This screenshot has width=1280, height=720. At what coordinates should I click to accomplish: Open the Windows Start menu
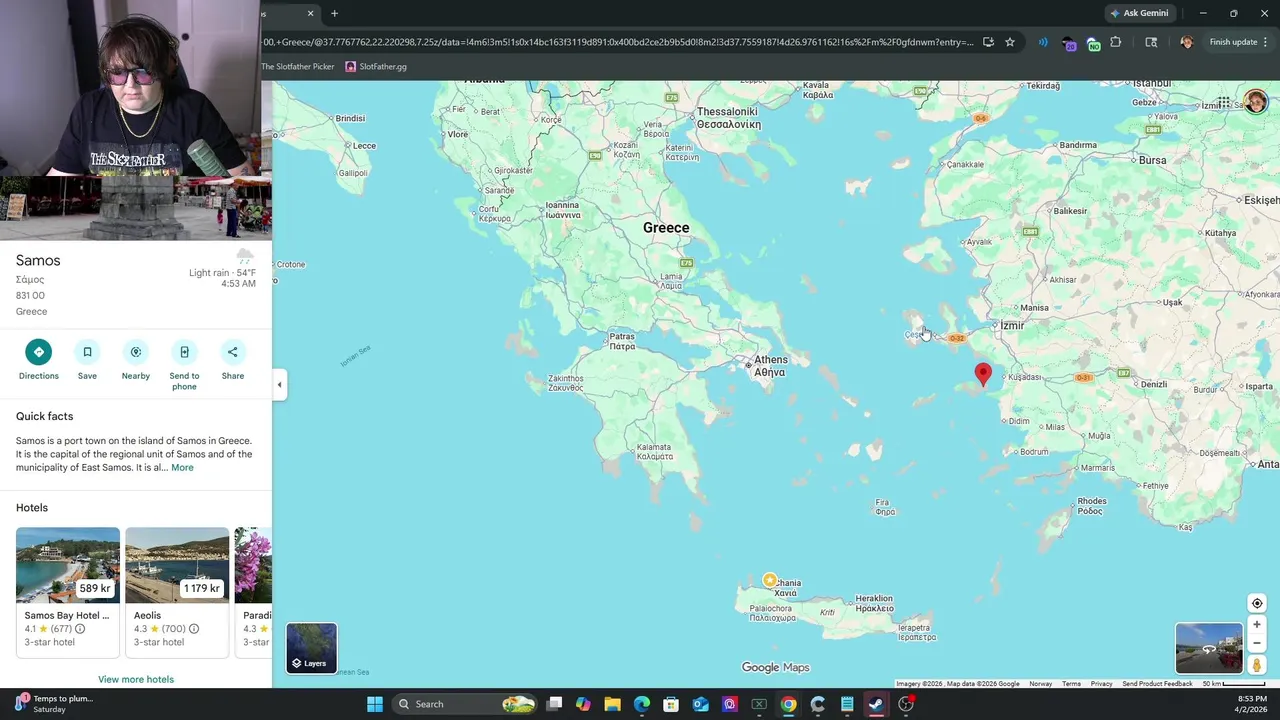pyautogui.click(x=375, y=704)
